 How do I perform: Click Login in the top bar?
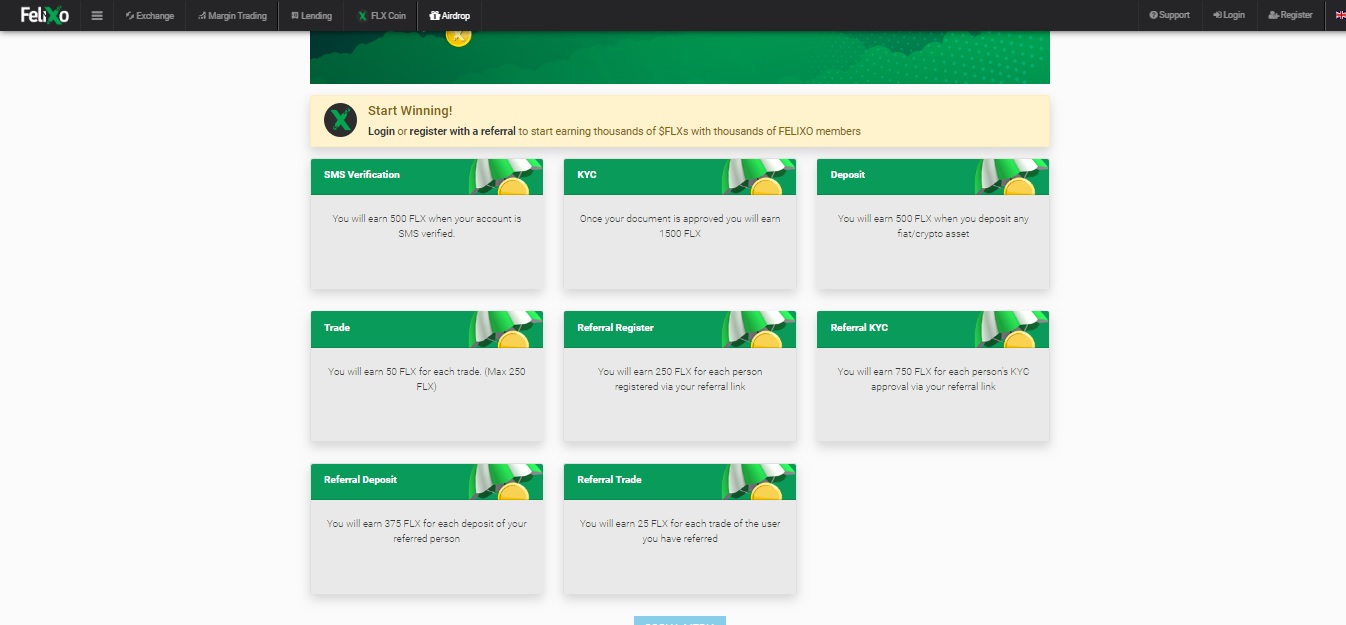[1229, 15]
